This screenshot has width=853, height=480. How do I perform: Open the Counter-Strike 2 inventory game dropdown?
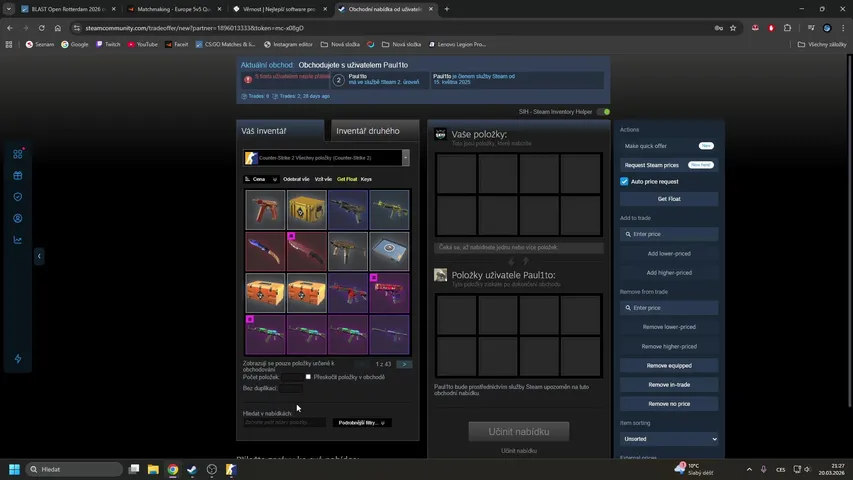tap(326, 158)
